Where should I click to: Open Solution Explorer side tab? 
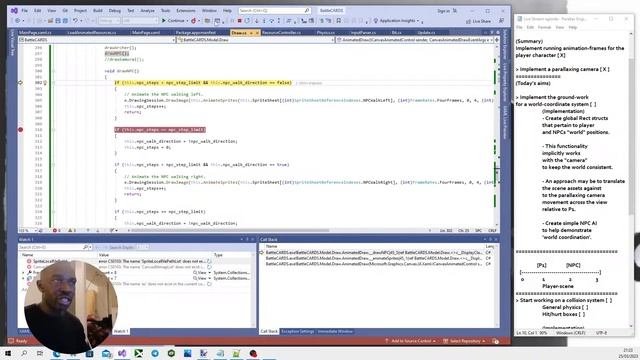coord(505,45)
